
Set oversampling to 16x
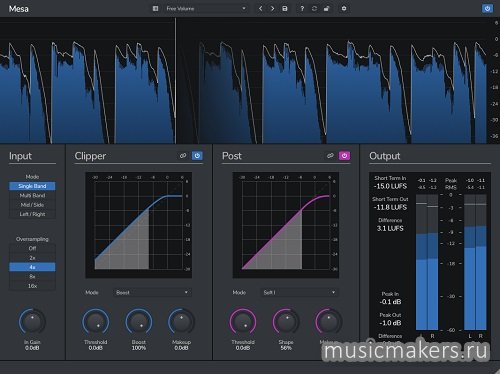click(32, 286)
